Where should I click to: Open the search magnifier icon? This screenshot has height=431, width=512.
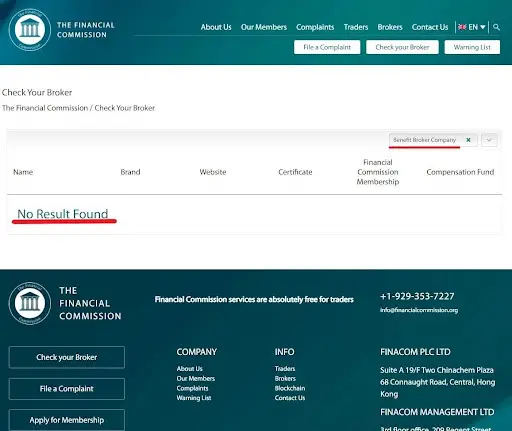(x=496, y=27)
